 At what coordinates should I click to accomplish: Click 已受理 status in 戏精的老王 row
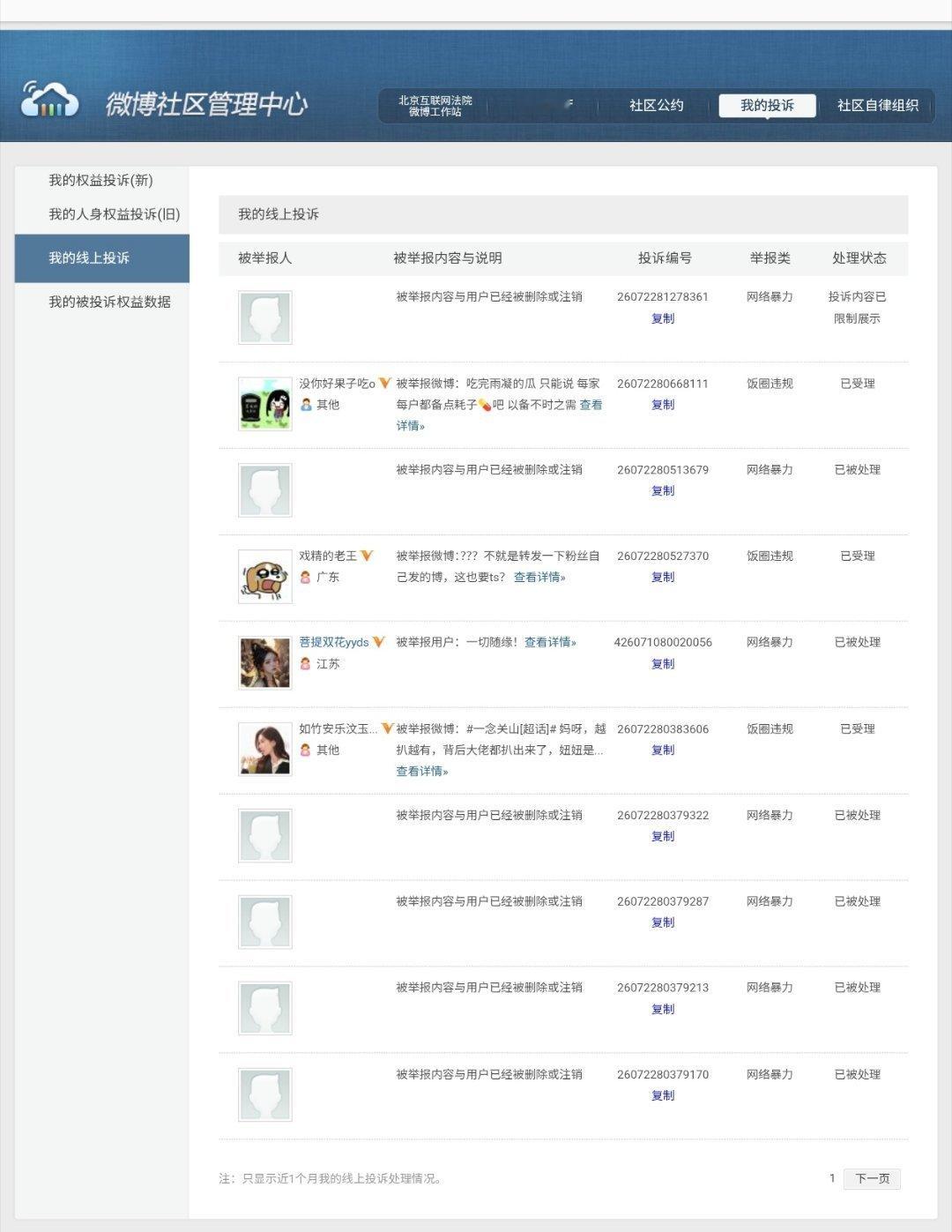[858, 556]
